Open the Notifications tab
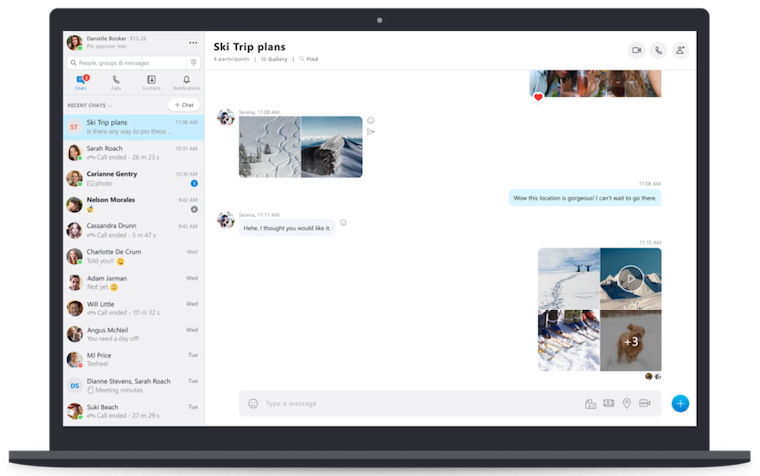The height and width of the screenshot is (476, 760). (x=187, y=82)
